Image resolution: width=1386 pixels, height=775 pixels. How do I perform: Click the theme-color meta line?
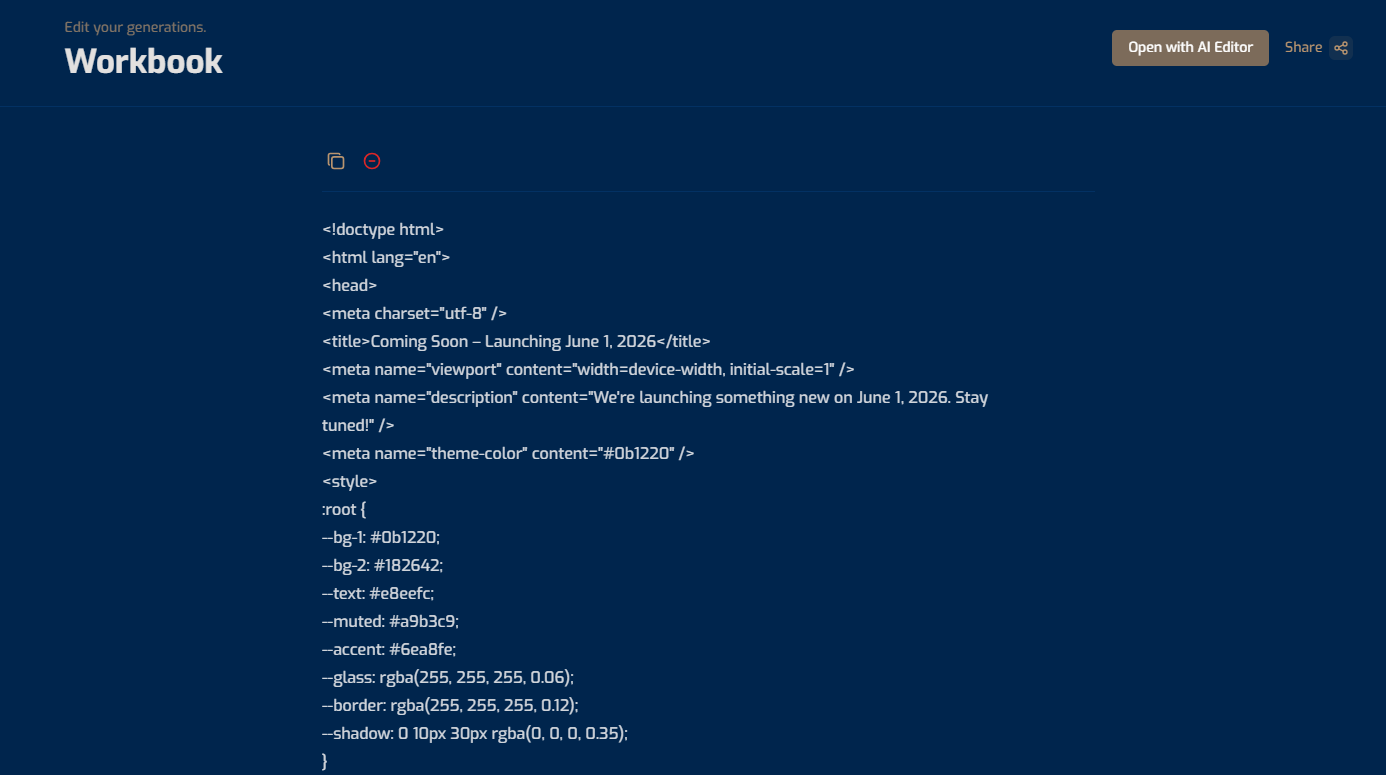coord(508,453)
